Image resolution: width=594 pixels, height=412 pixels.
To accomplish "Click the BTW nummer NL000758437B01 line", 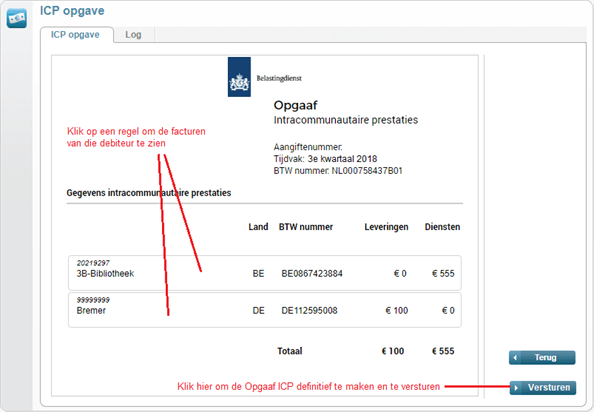I will pos(338,171).
